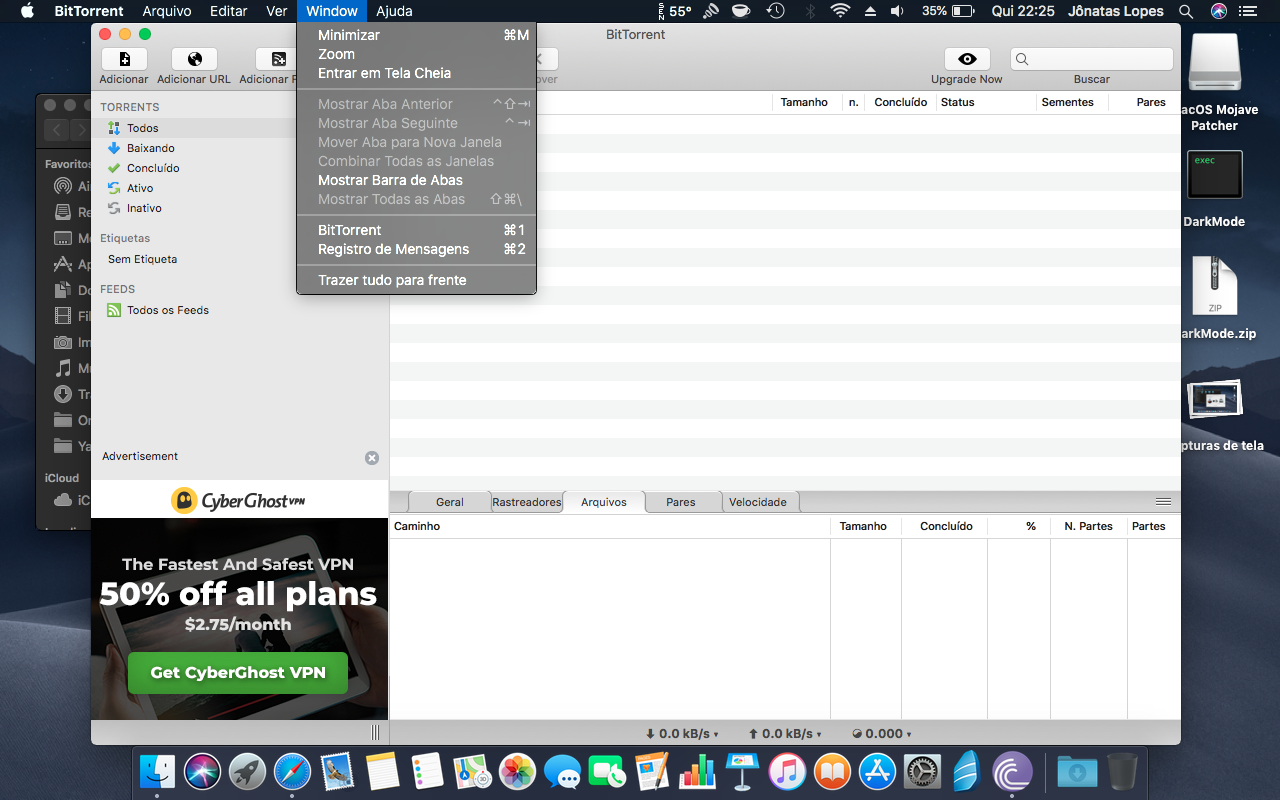Click the sidebar splitter handle in status bar

pyautogui.click(x=375, y=733)
